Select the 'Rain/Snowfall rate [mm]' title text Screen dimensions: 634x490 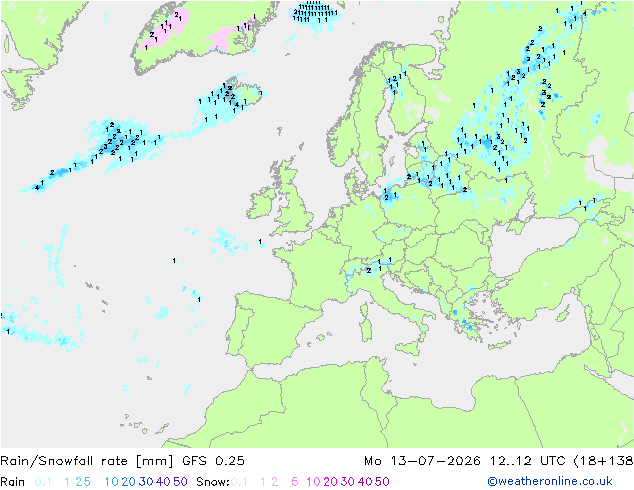pos(87,461)
